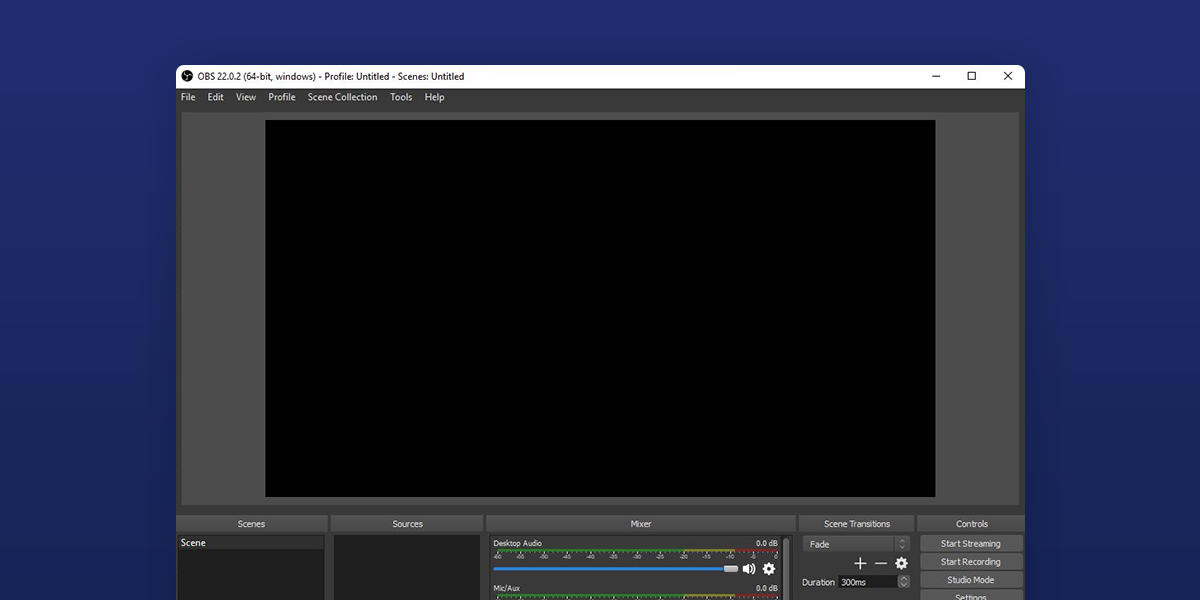The image size is (1200, 600).
Task: Click the Duration 300ms input field
Action: pyautogui.click(x=866, y=582)
